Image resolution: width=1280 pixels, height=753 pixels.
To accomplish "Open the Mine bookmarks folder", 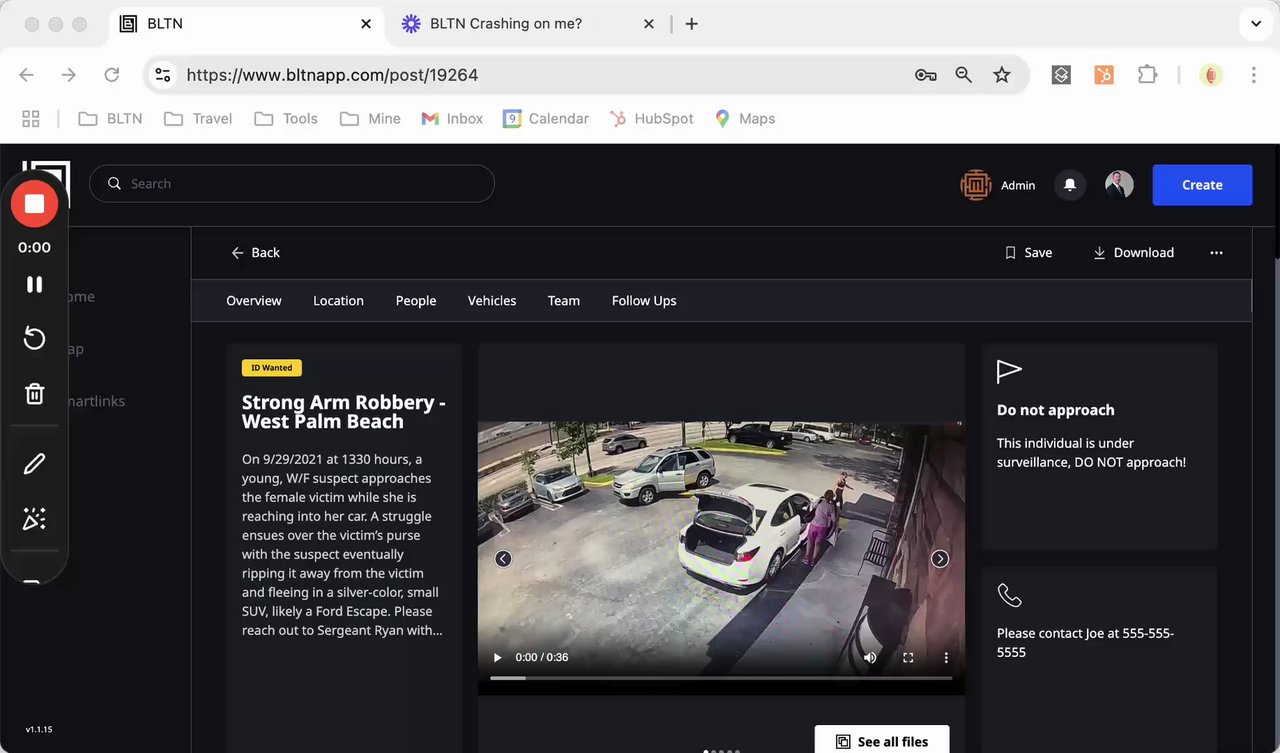I will click(370, 119).
